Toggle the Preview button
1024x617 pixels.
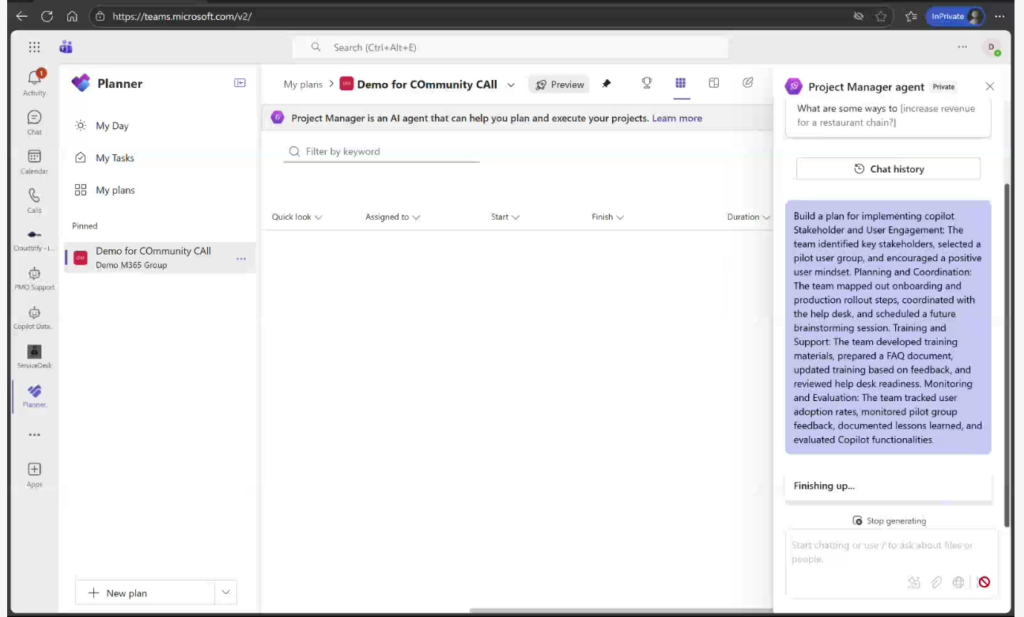[559, 85]
